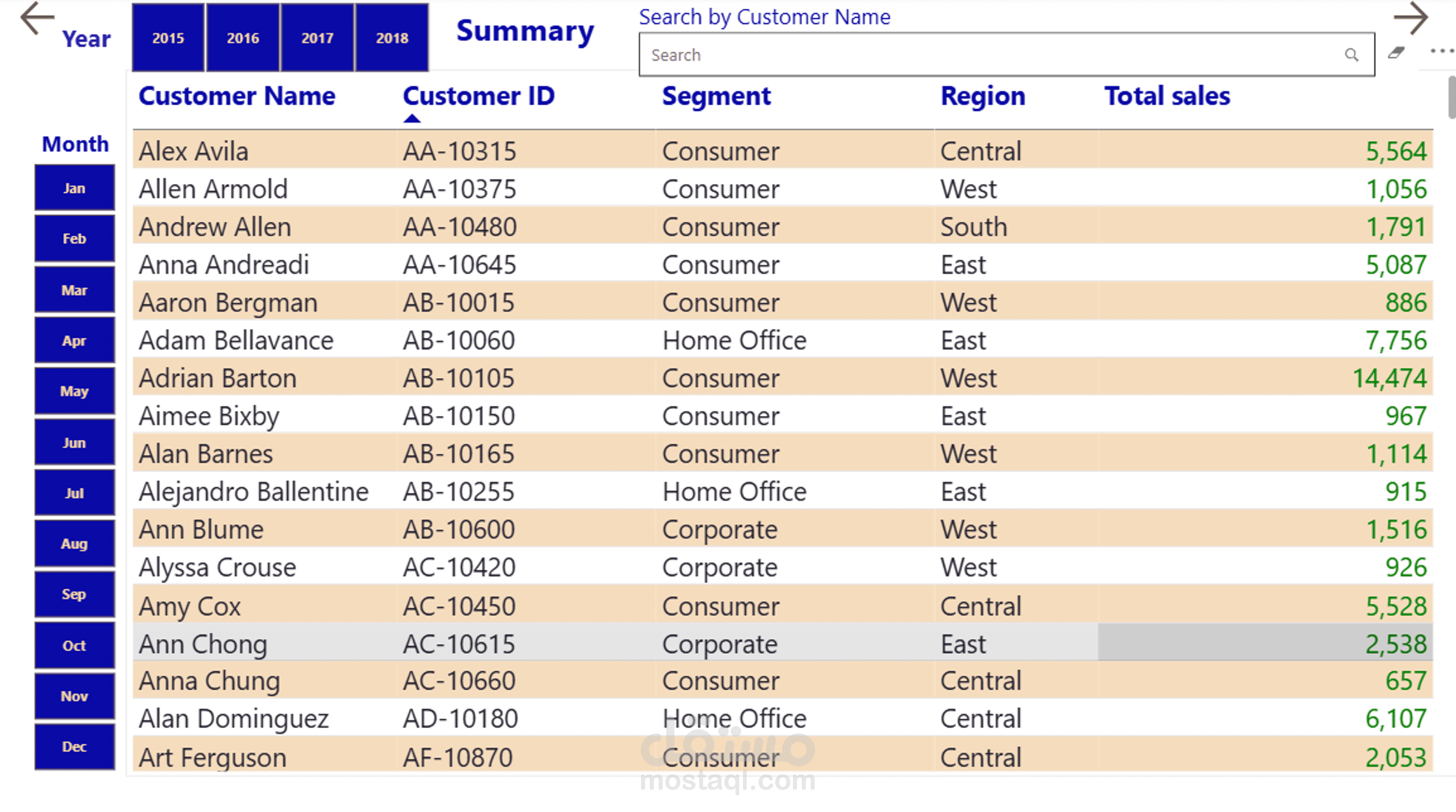1456x812 pixels.
Task: Select the 2018 year filter
Action: tap(392, 38)
